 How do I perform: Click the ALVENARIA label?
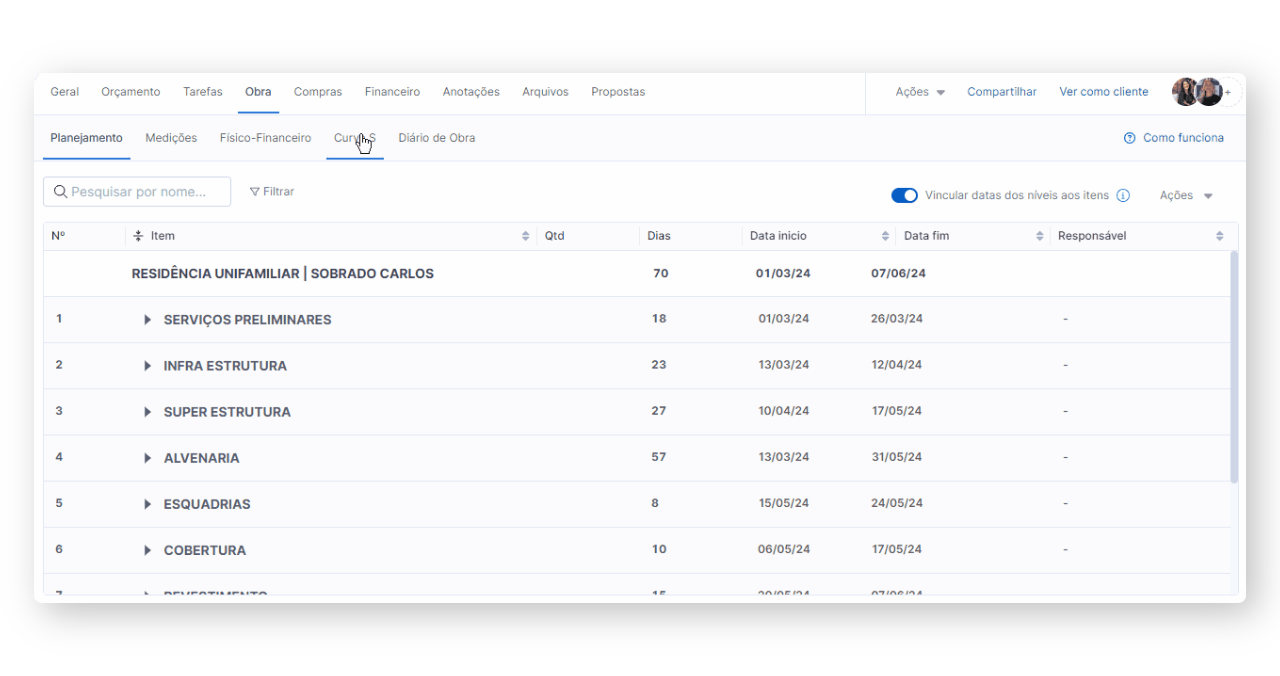point(202,458)
